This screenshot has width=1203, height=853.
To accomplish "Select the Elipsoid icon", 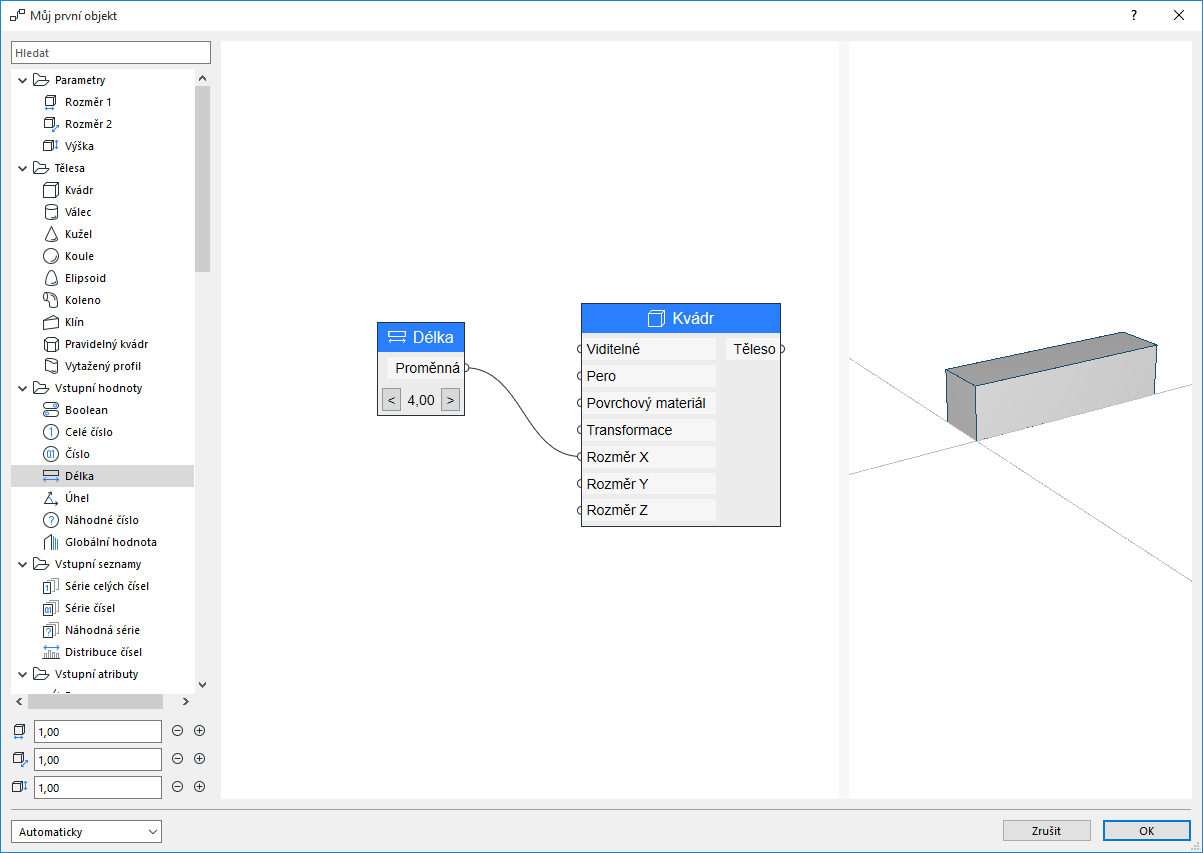I will tap(51, 278).
